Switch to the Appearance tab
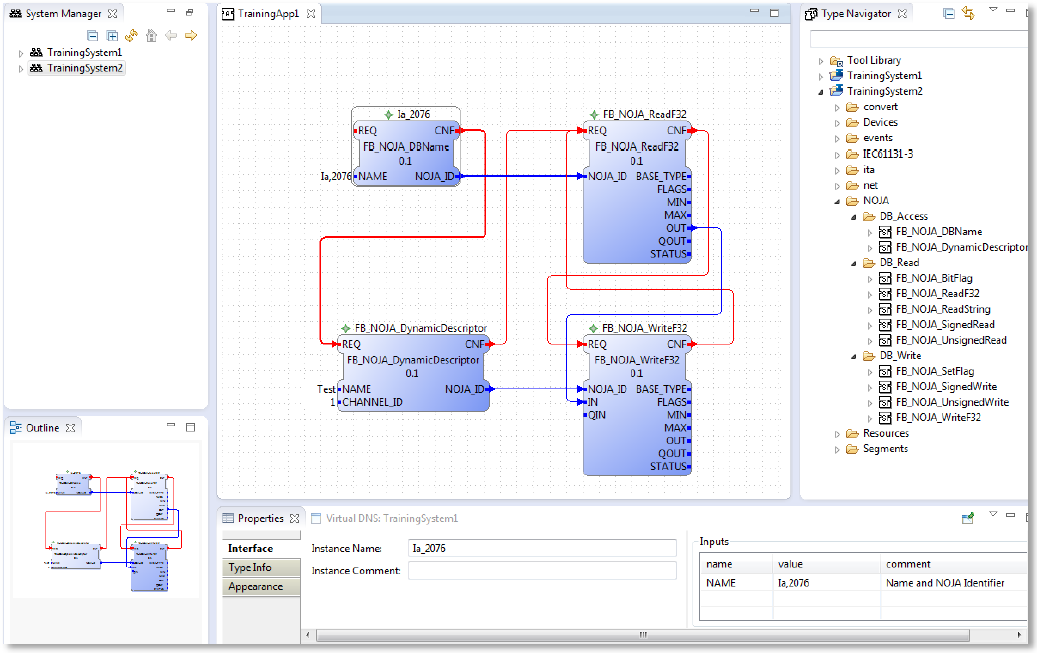The width and height of the screenshot is (1037, 653). coord(258,586)
